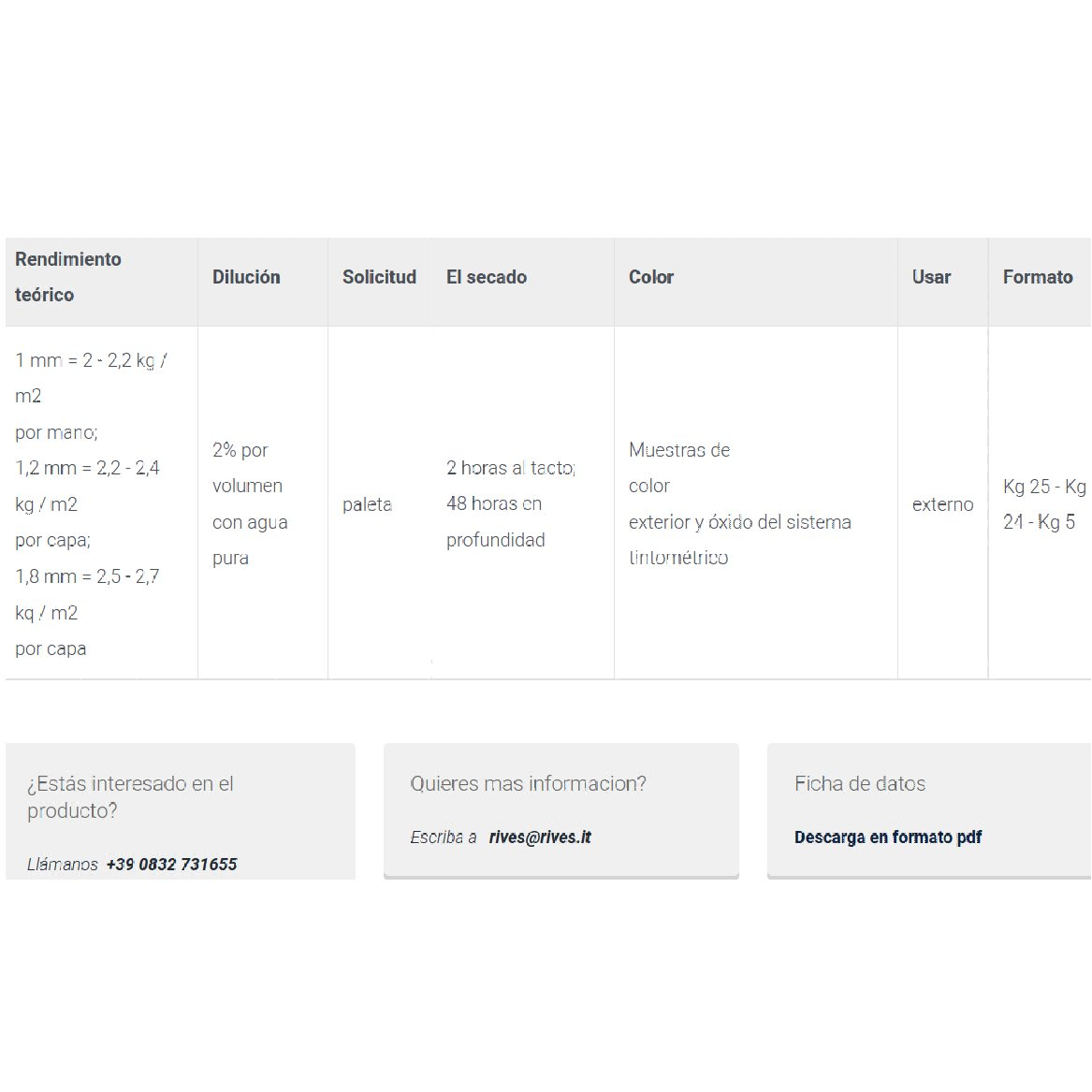Viewport: 1092px width, 1092px height.
Task: Select the El secado column header
Action: (x=486, y=277)
